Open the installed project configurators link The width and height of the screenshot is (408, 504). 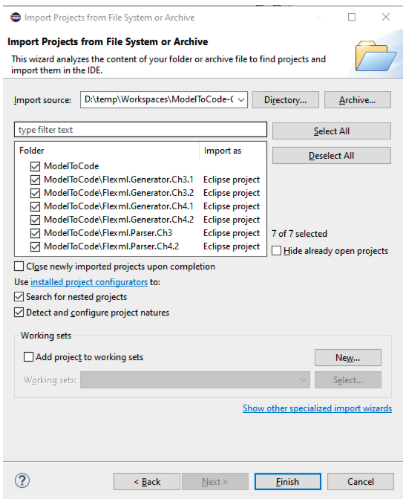click(89, 282)
